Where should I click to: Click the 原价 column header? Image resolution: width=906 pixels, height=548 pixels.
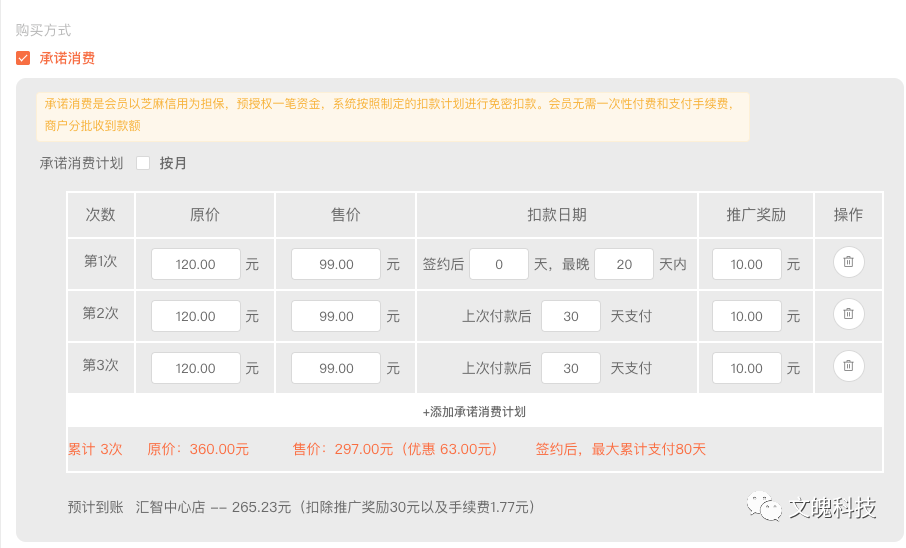(x=205, y=215)
